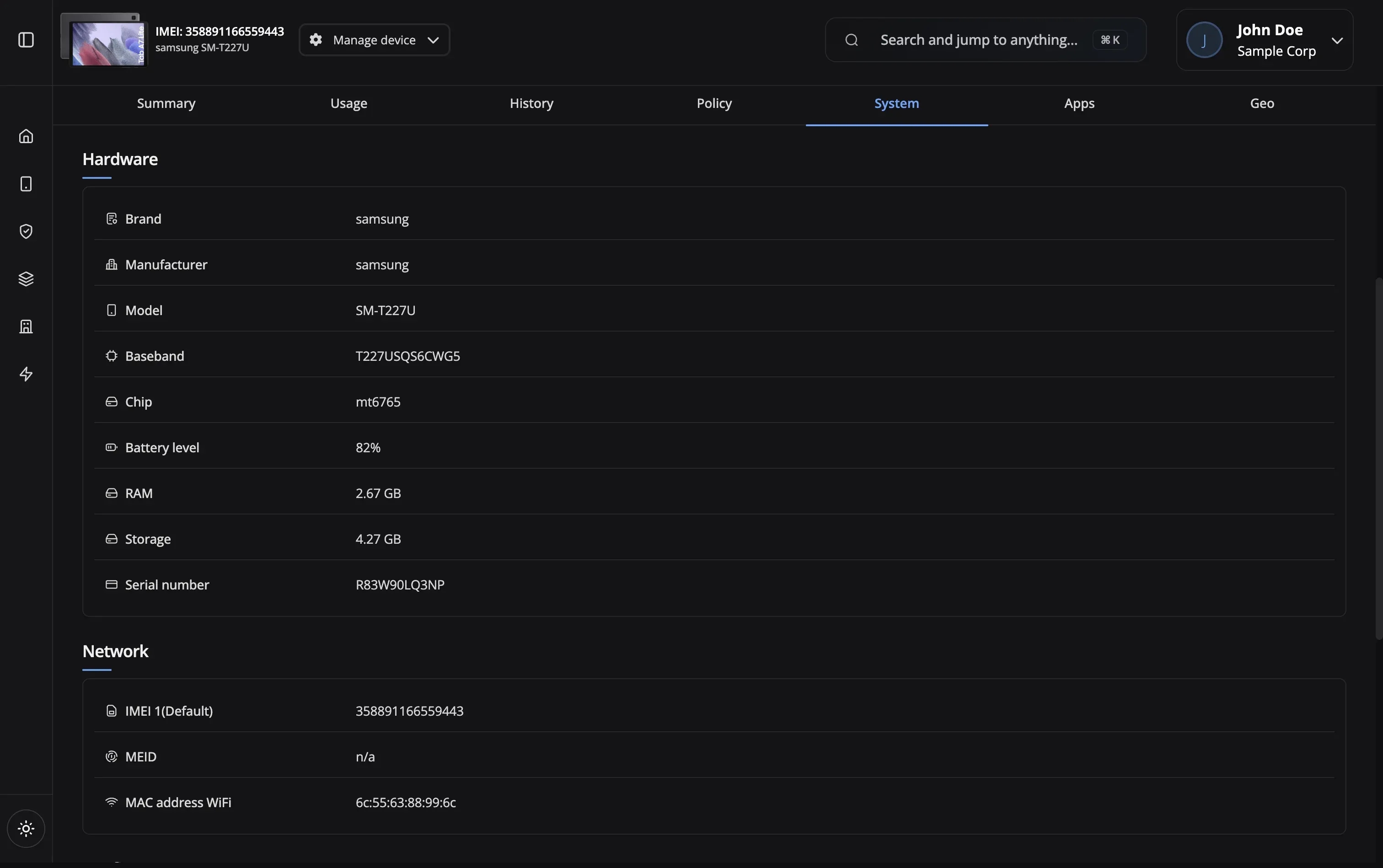Click the building icon in sidebar
Screen dimensions: 1383x868
pyautogui.click(x=26, y=327)
